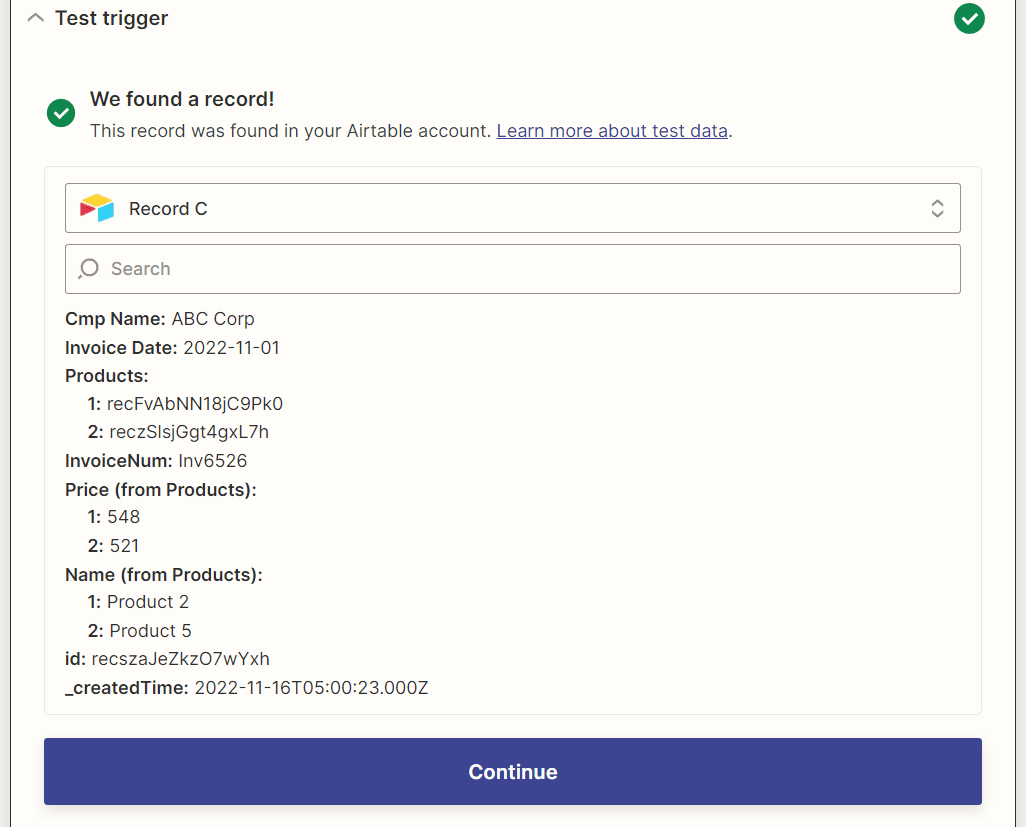
Task: Select the Test trigger heading
Action: click(x=110, y=17)
